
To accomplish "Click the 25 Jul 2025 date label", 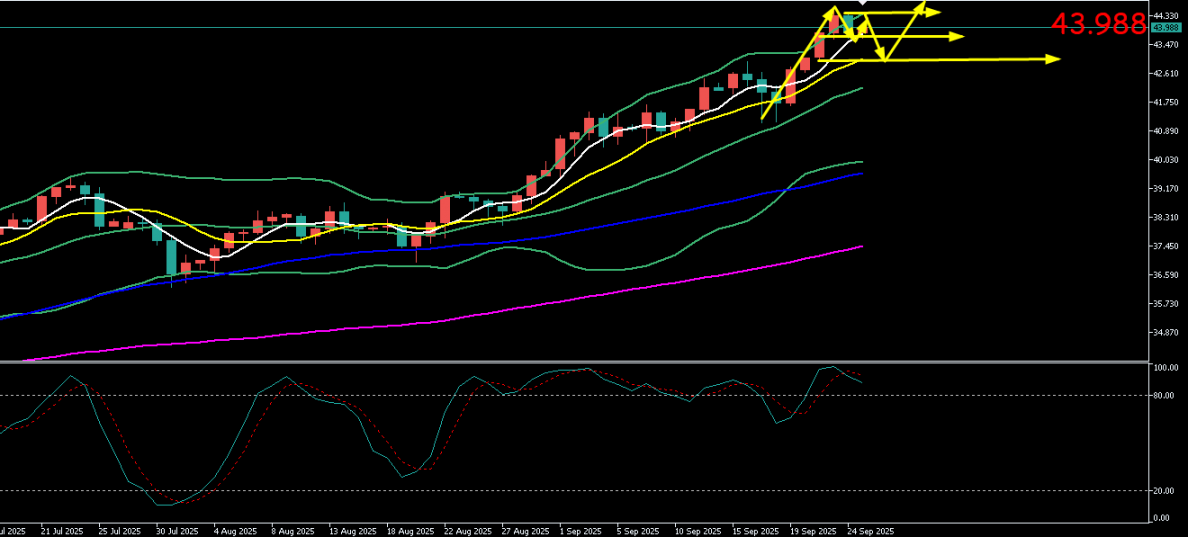I will click(x=119, y=531).
